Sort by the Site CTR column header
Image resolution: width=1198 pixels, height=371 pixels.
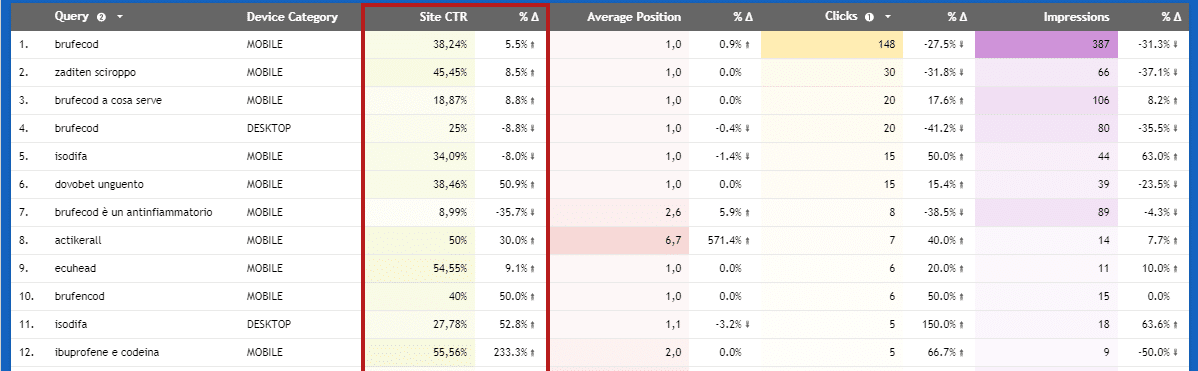click(445, 17)
